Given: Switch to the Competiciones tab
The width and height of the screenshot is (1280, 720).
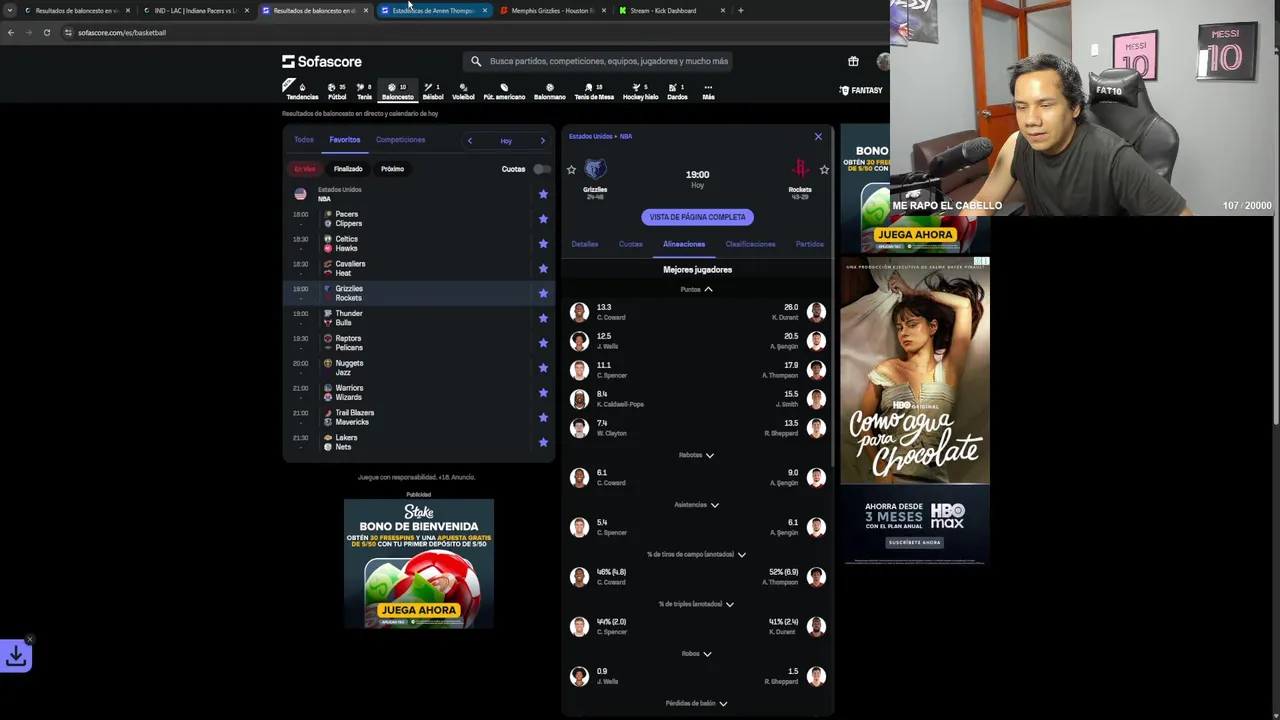Looking at the screenshot, I should point(400,140).
